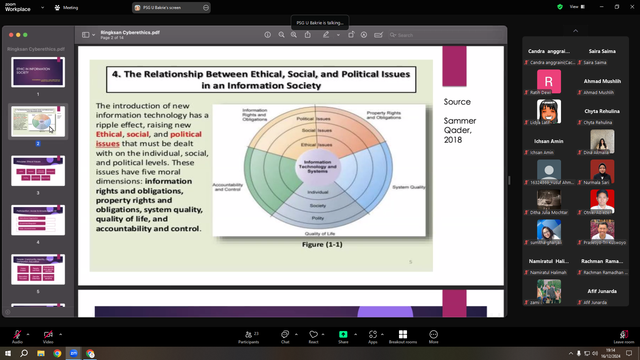The height and width of the screenshot is (360, 640).
Task: Select the markup pen highlight icon
Action: [x=326, y=35]
